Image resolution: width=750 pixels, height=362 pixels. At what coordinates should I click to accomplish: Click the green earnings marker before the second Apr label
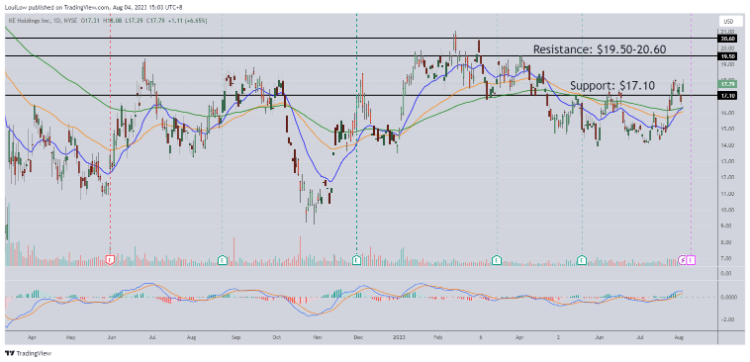pyautogui.click(x=497, y=260)
